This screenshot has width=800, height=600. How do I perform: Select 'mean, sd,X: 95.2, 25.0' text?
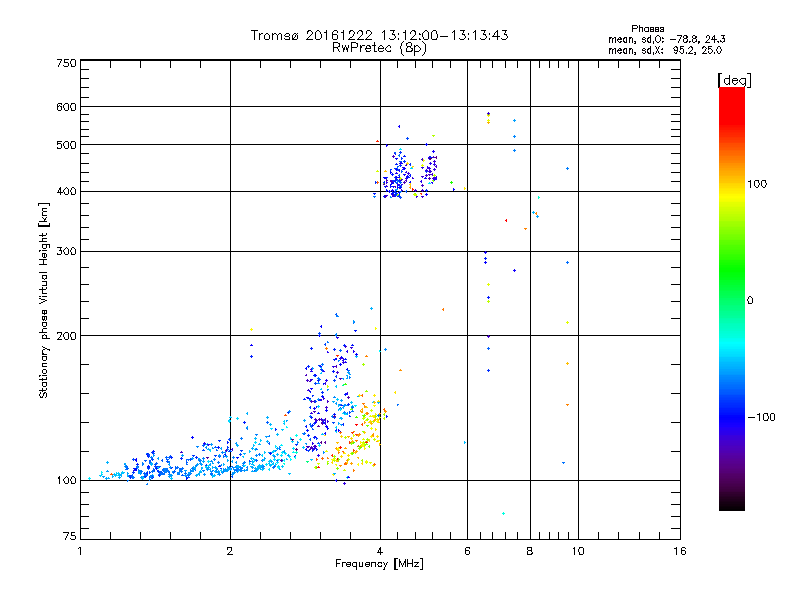coord(665,50)
